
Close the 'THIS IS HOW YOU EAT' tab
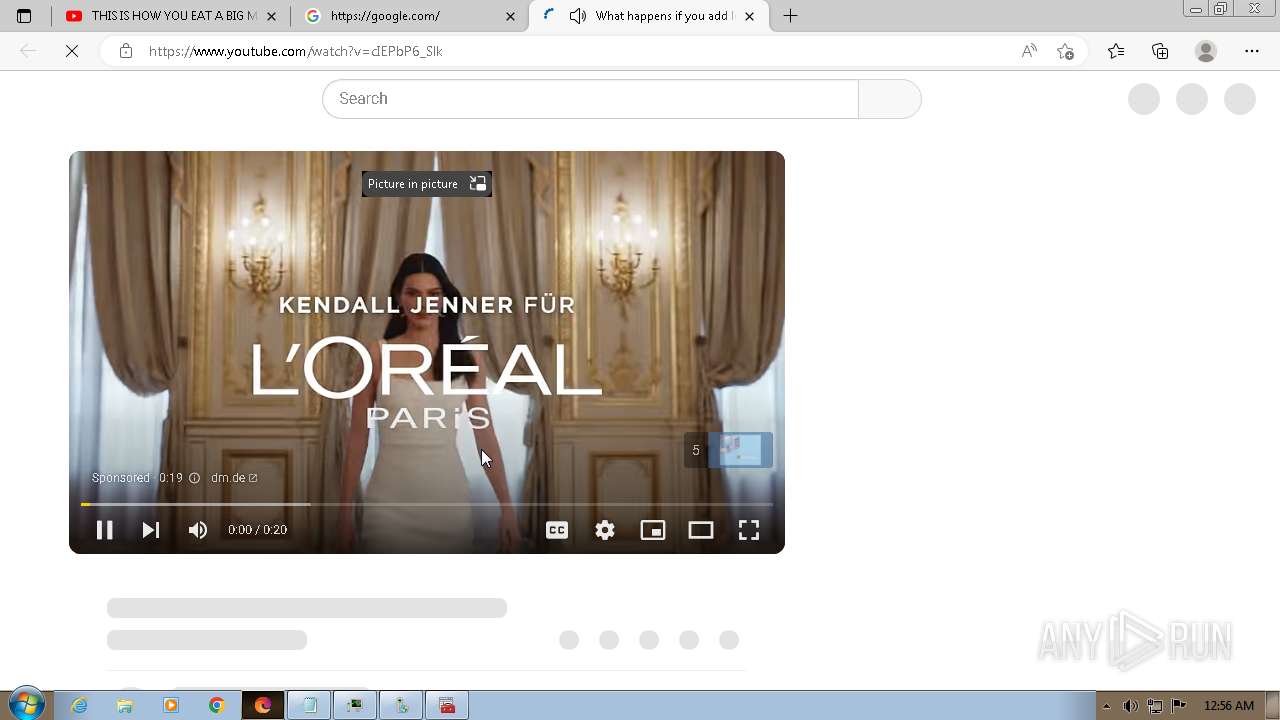[x=271, y=16]
